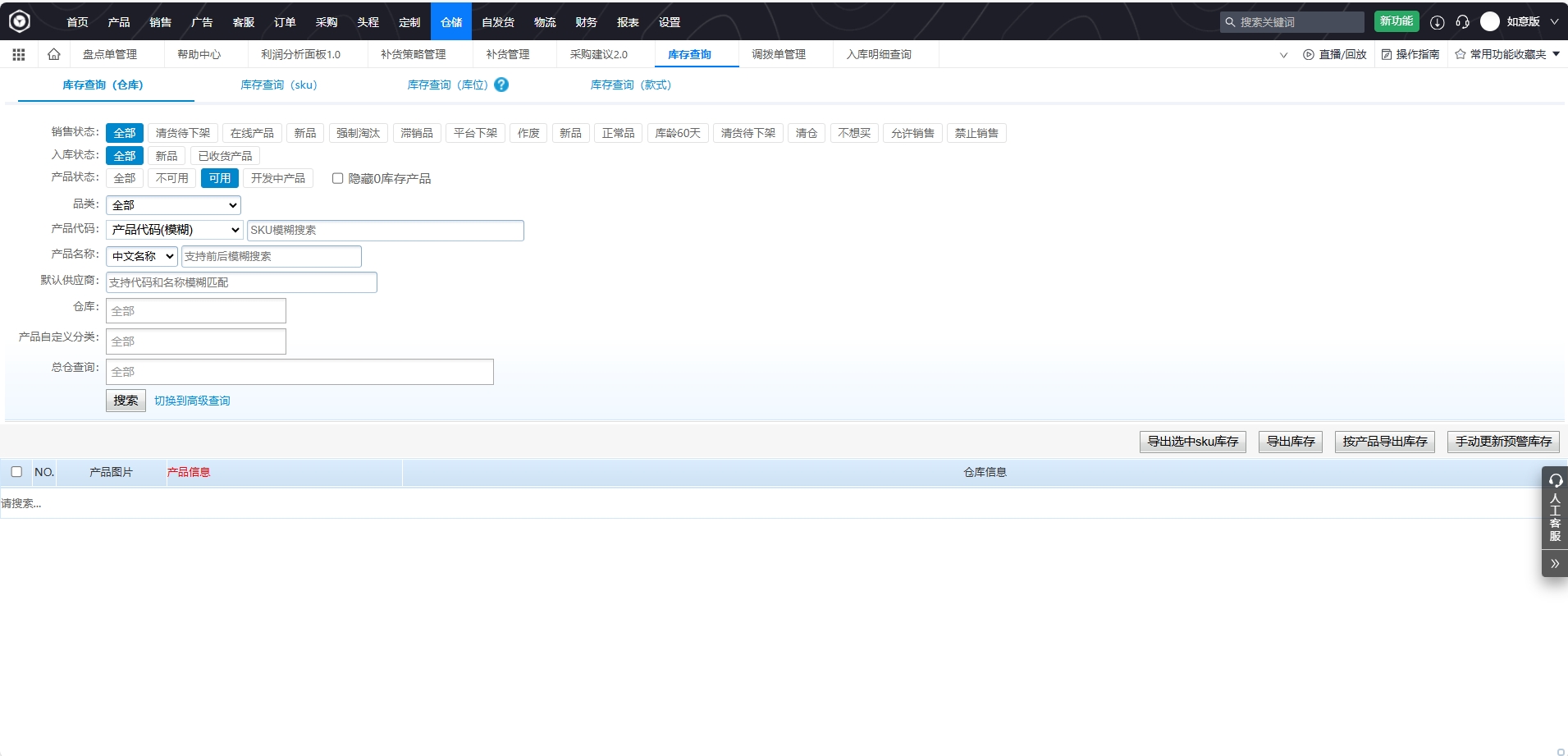Image resolution: width=1568 pixels, height=756 pixels.
Task: Select 在线产品 sales status
Action: [x=252, y=133]
